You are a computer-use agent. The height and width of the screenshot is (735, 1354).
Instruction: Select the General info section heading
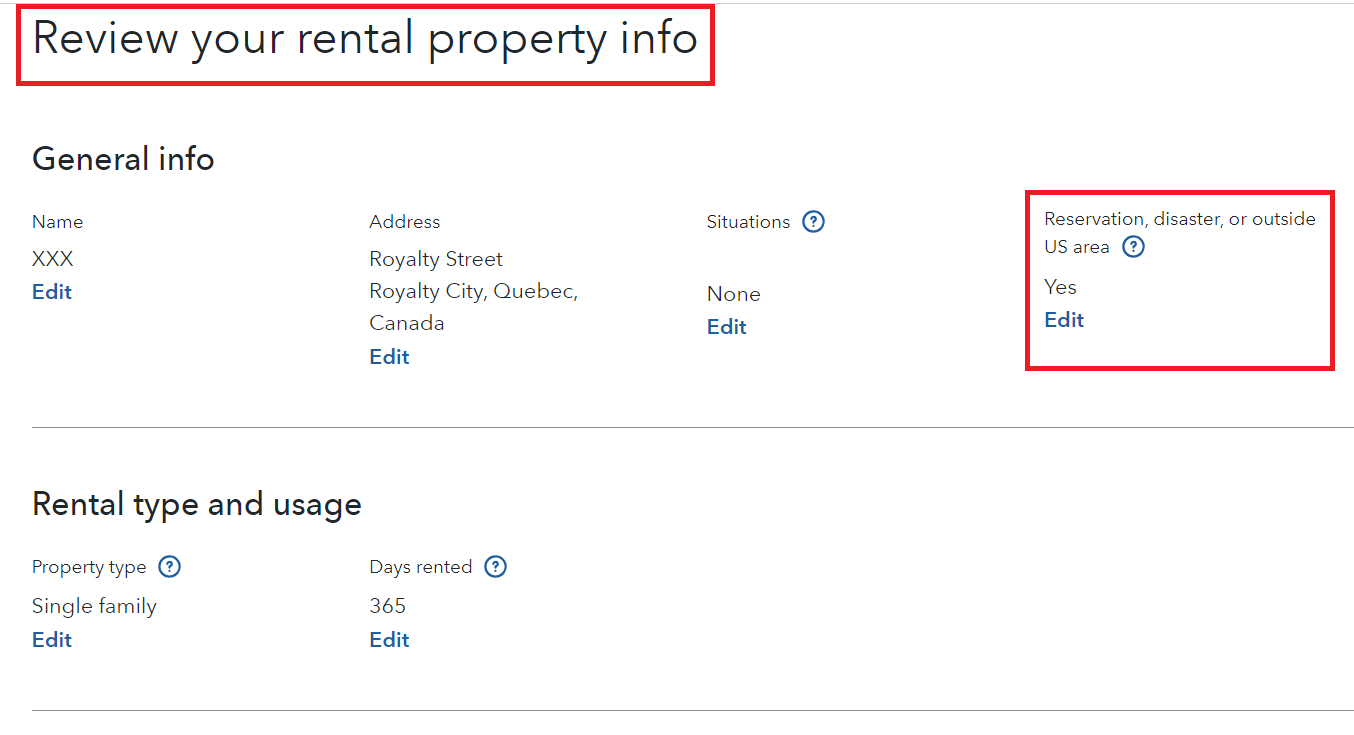point(123,159)
